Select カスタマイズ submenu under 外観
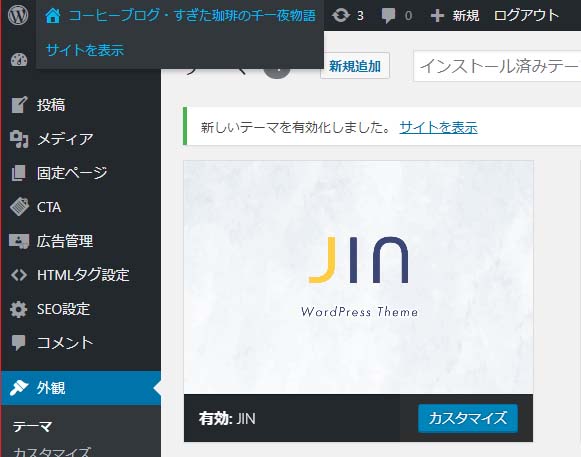 point(52,451)
